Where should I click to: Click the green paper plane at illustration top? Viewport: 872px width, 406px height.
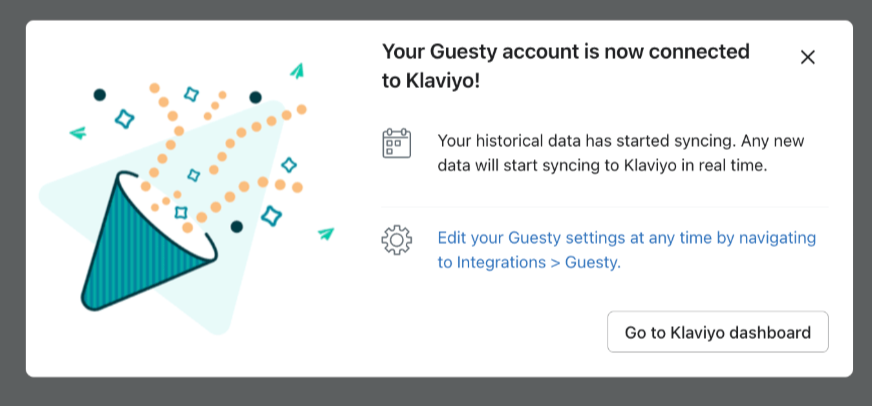[297, 70]
